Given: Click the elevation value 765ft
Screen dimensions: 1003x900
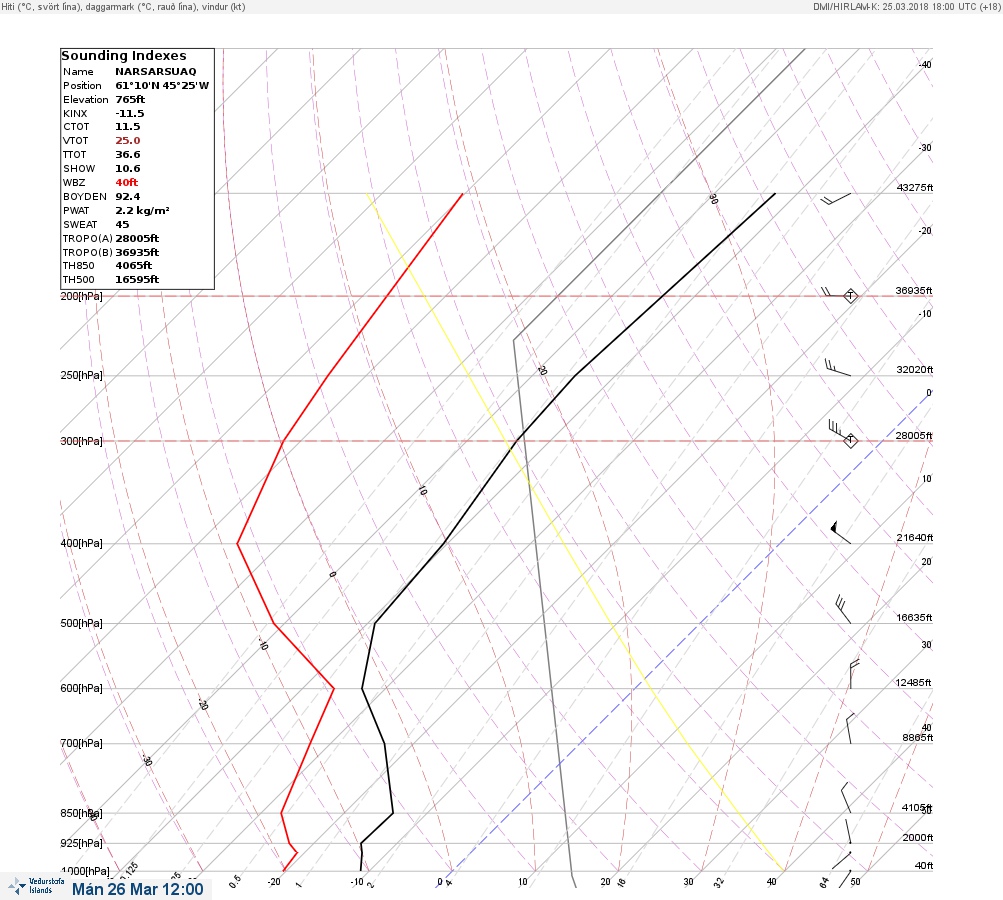Looking at the screenshot, I should pos(130,100).
